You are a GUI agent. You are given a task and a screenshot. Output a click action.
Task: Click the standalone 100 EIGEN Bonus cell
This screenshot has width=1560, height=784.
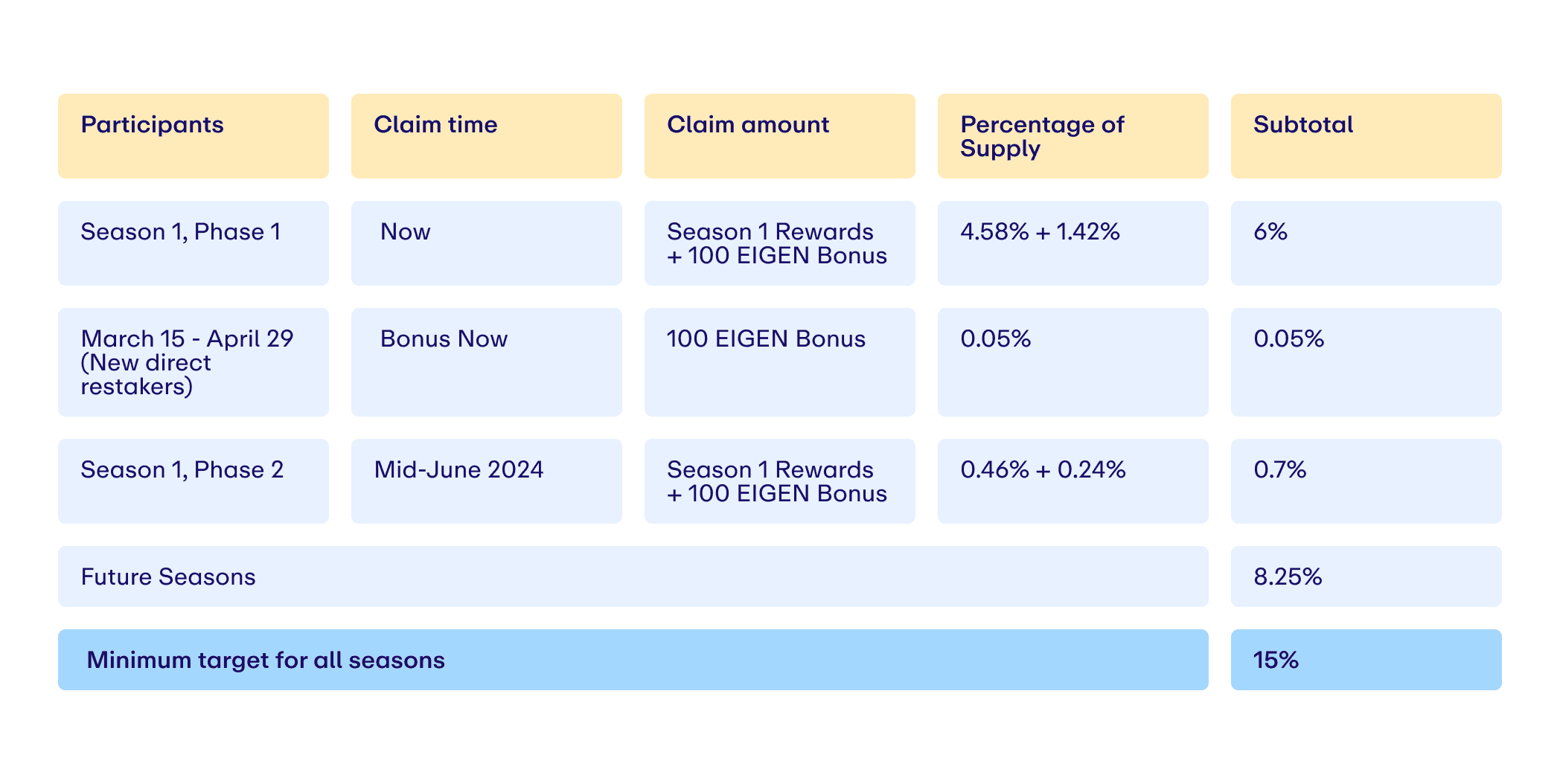779,362
